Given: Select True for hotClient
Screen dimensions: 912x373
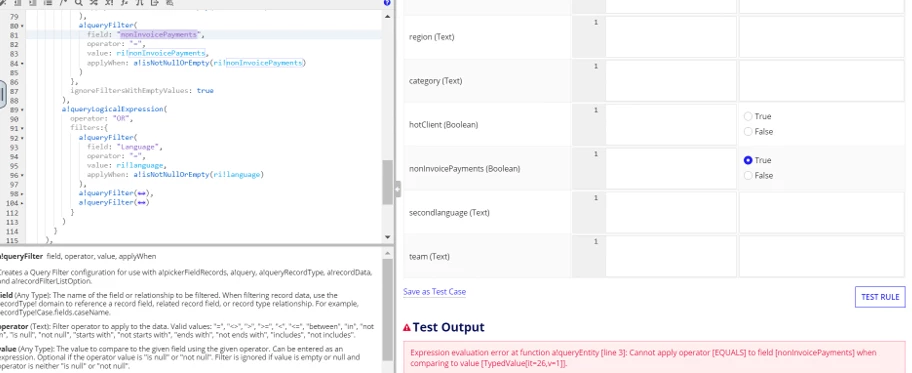Looking at the screenshot, I should point(748,116).
